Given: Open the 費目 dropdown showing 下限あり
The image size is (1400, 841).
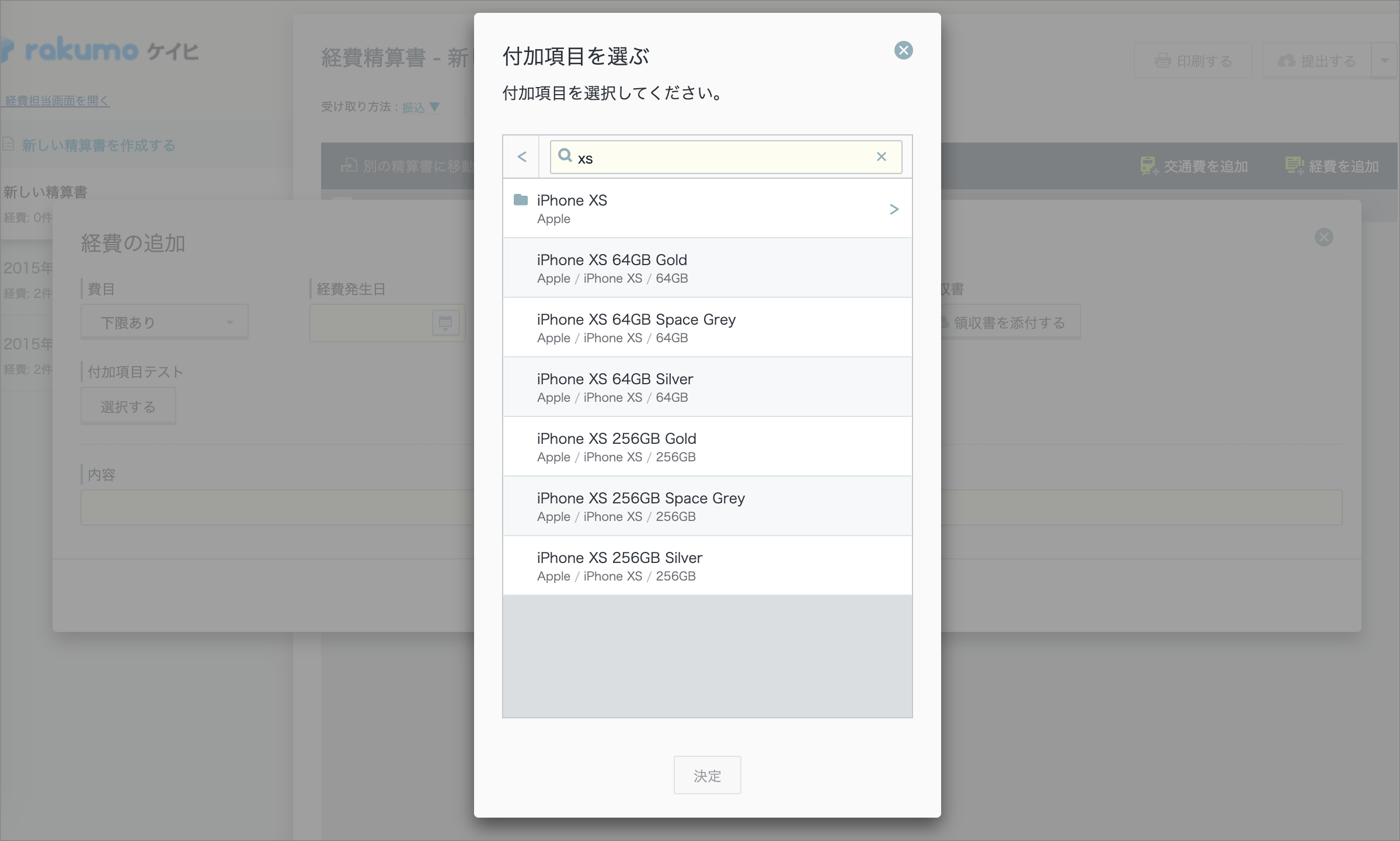Looking at the screenshot, I should pos(165,322).
